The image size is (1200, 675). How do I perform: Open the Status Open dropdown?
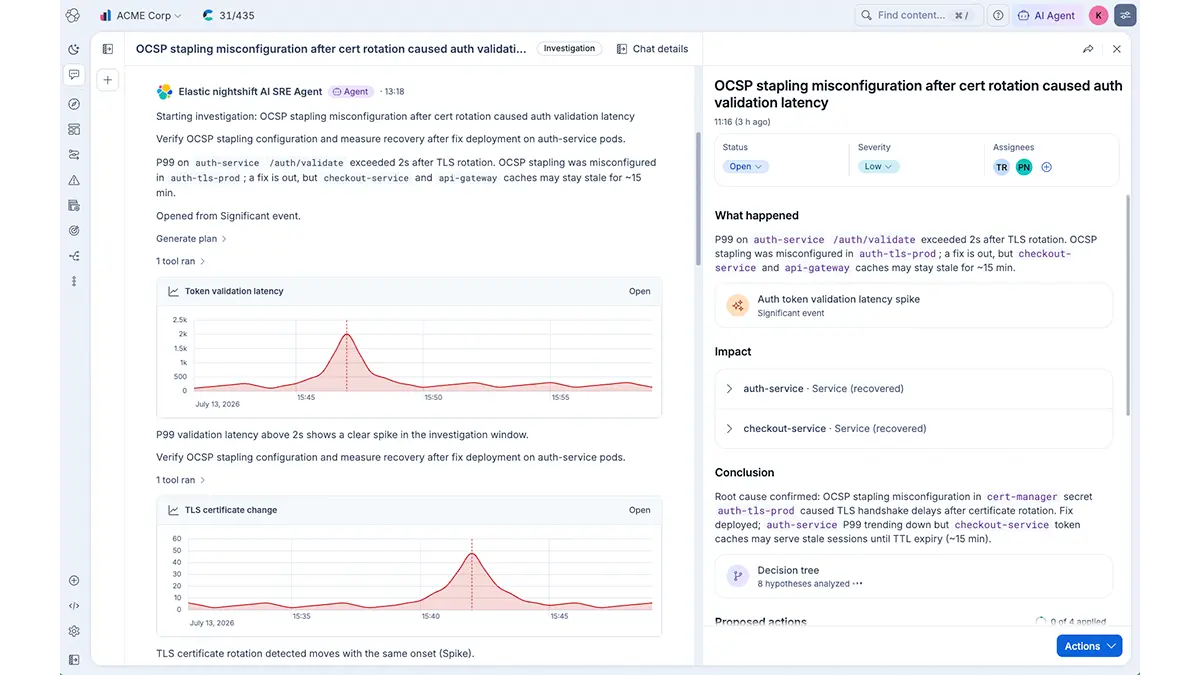(746, 167)
